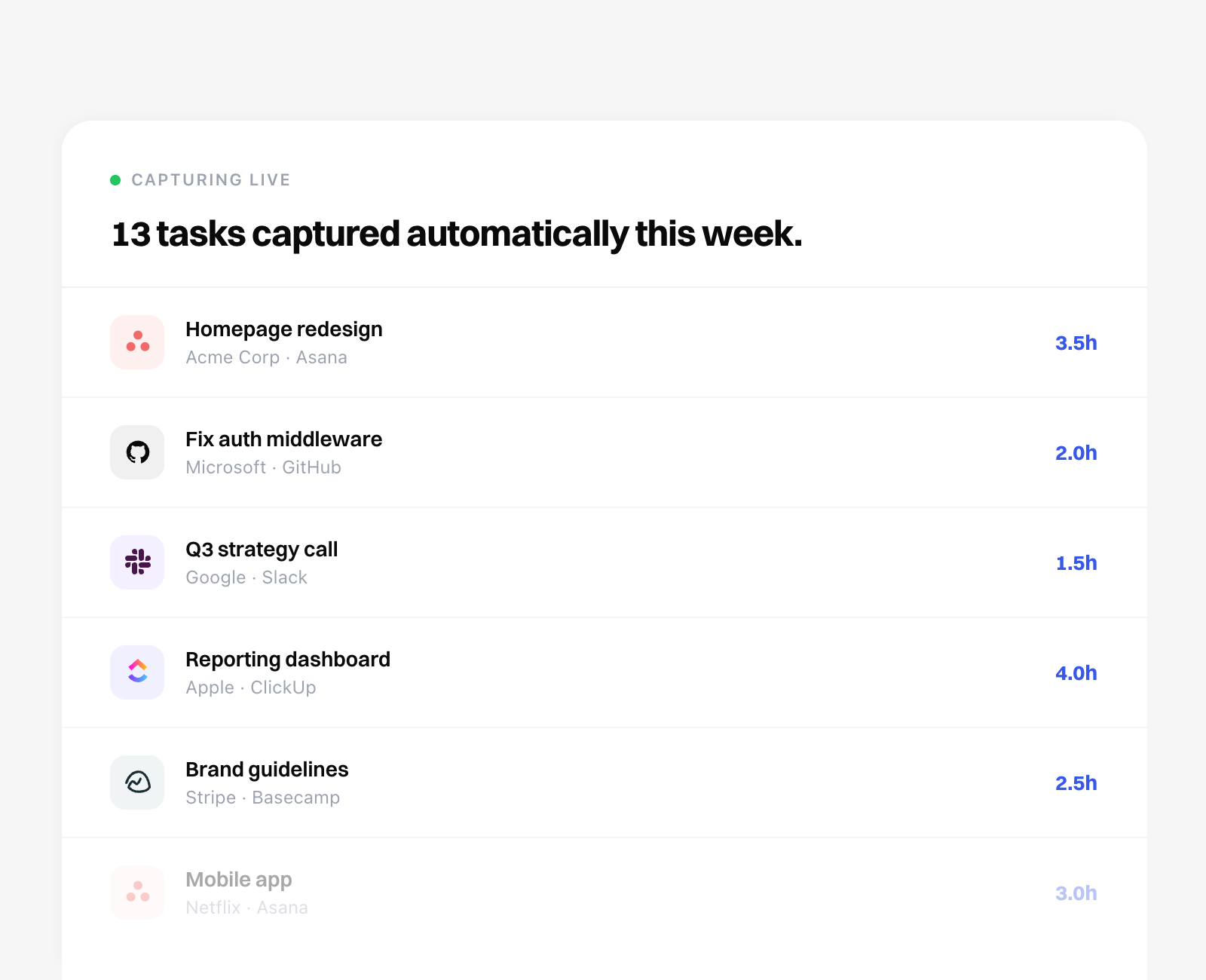Click the 1.5h duration value
This screenshot has height=980, width=1206.
point(1076,563)
